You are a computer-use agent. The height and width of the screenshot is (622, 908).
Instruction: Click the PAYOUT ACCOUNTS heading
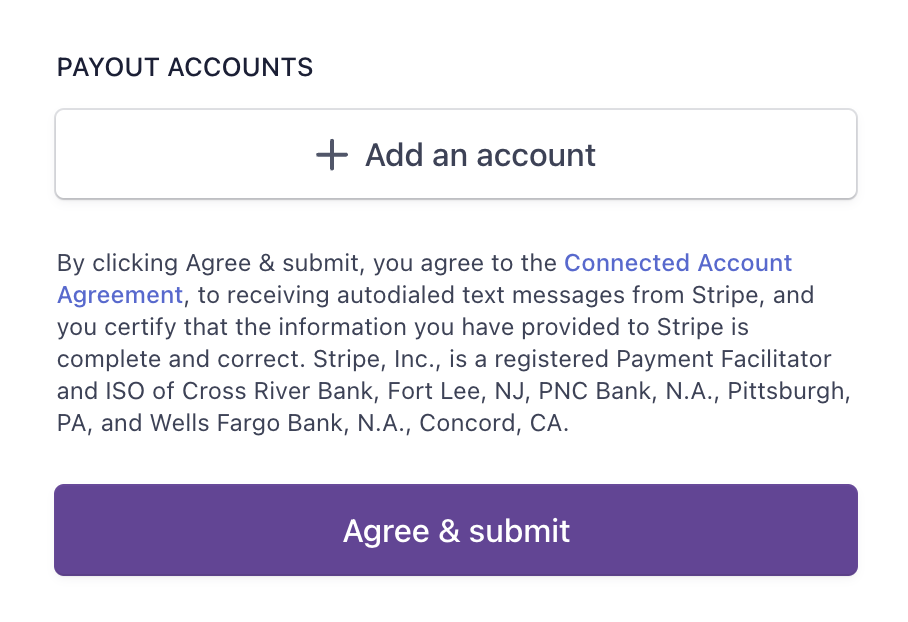tap(185, 68)
